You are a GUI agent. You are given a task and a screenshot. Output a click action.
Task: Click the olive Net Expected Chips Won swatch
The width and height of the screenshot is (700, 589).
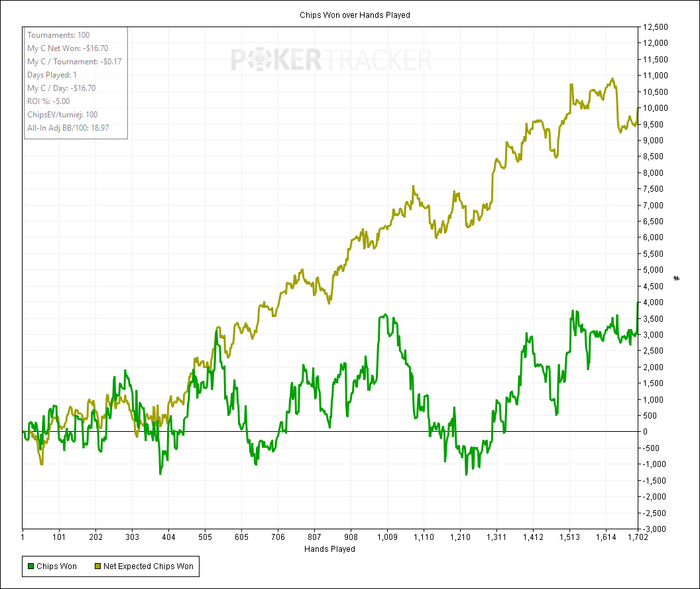click(x=98, y=566)
